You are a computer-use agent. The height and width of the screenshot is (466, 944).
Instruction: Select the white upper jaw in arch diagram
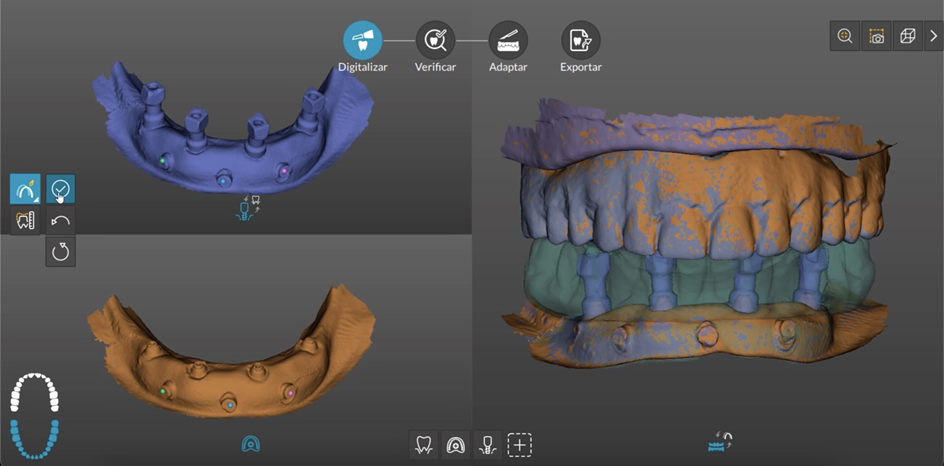[34, 393]
